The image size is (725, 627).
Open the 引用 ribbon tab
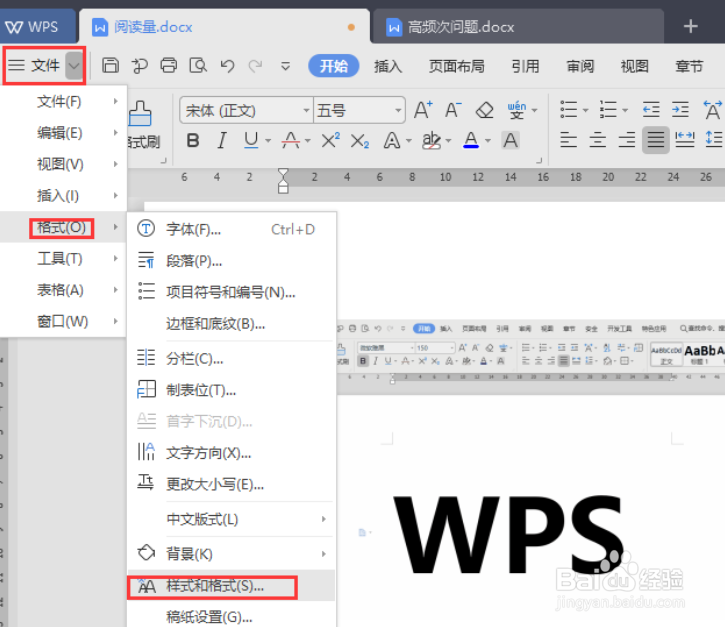(525, 66)
